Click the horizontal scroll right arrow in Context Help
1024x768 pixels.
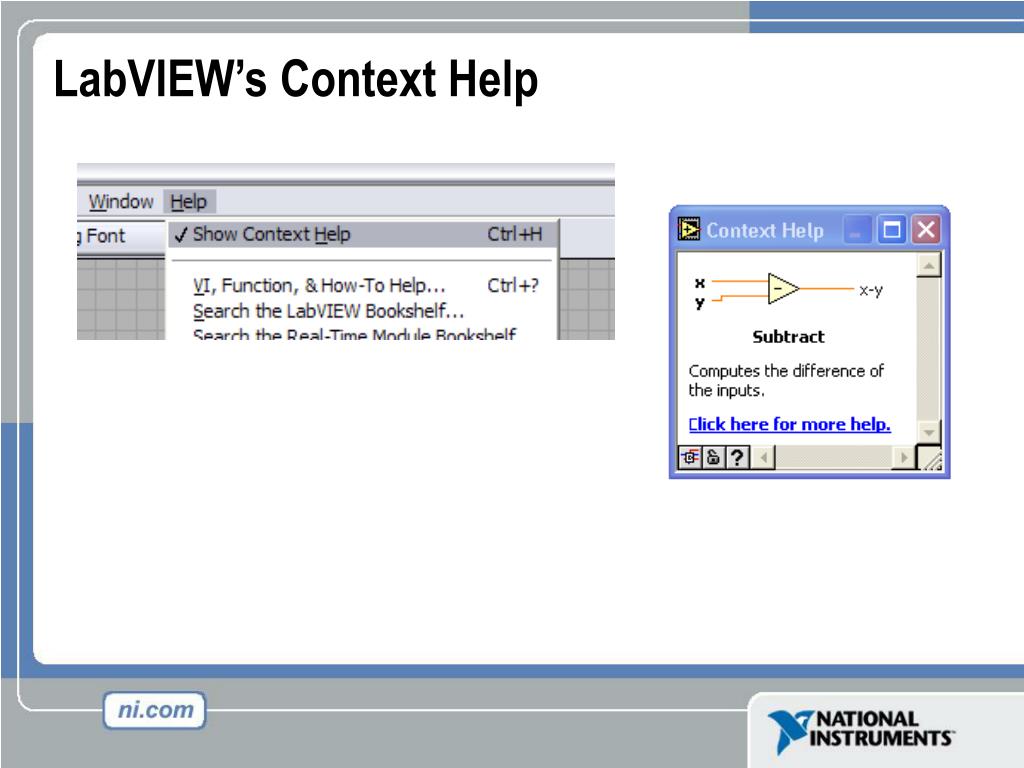903,457
